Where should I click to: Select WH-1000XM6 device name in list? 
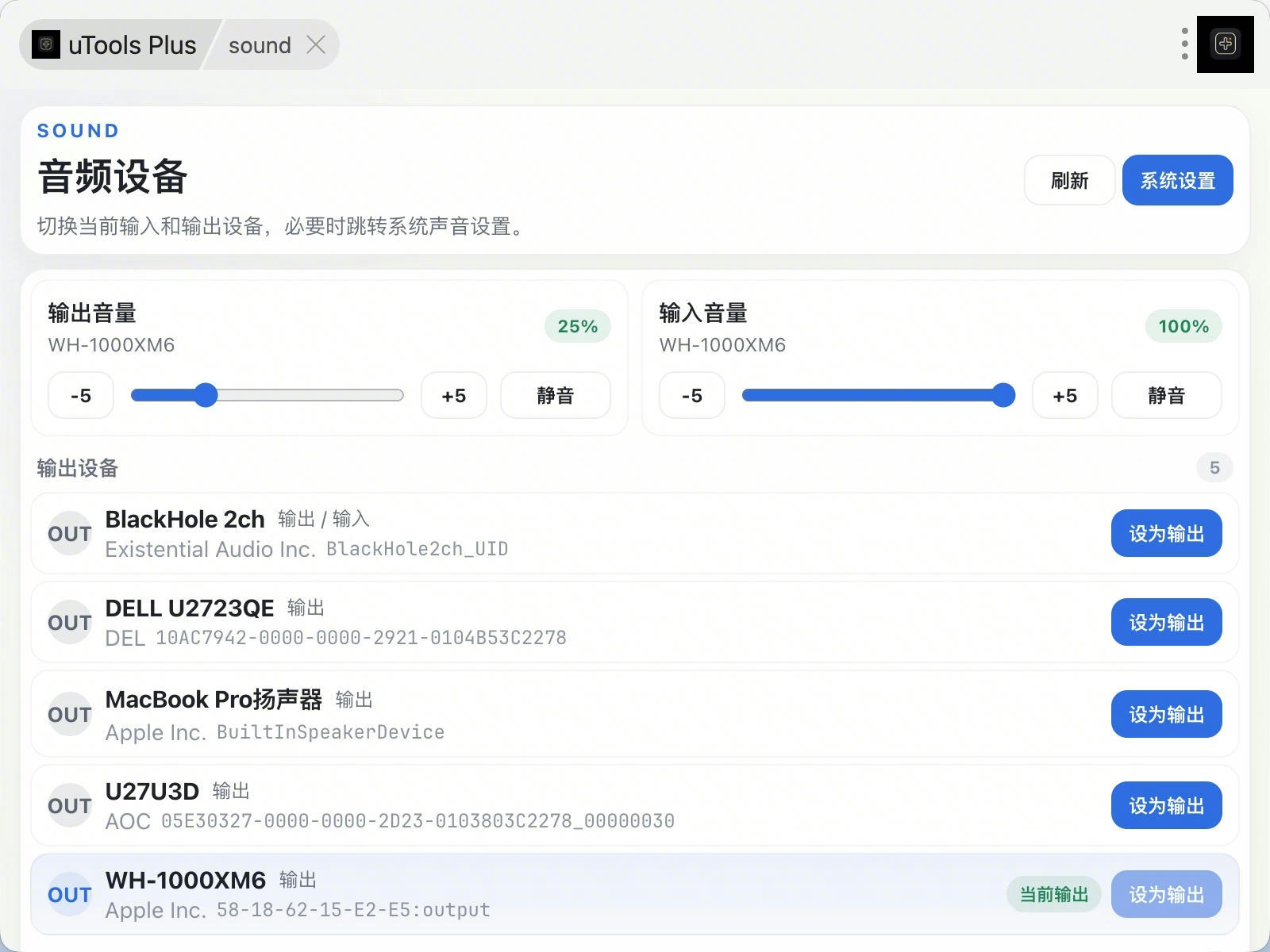[x=186, y=881]
